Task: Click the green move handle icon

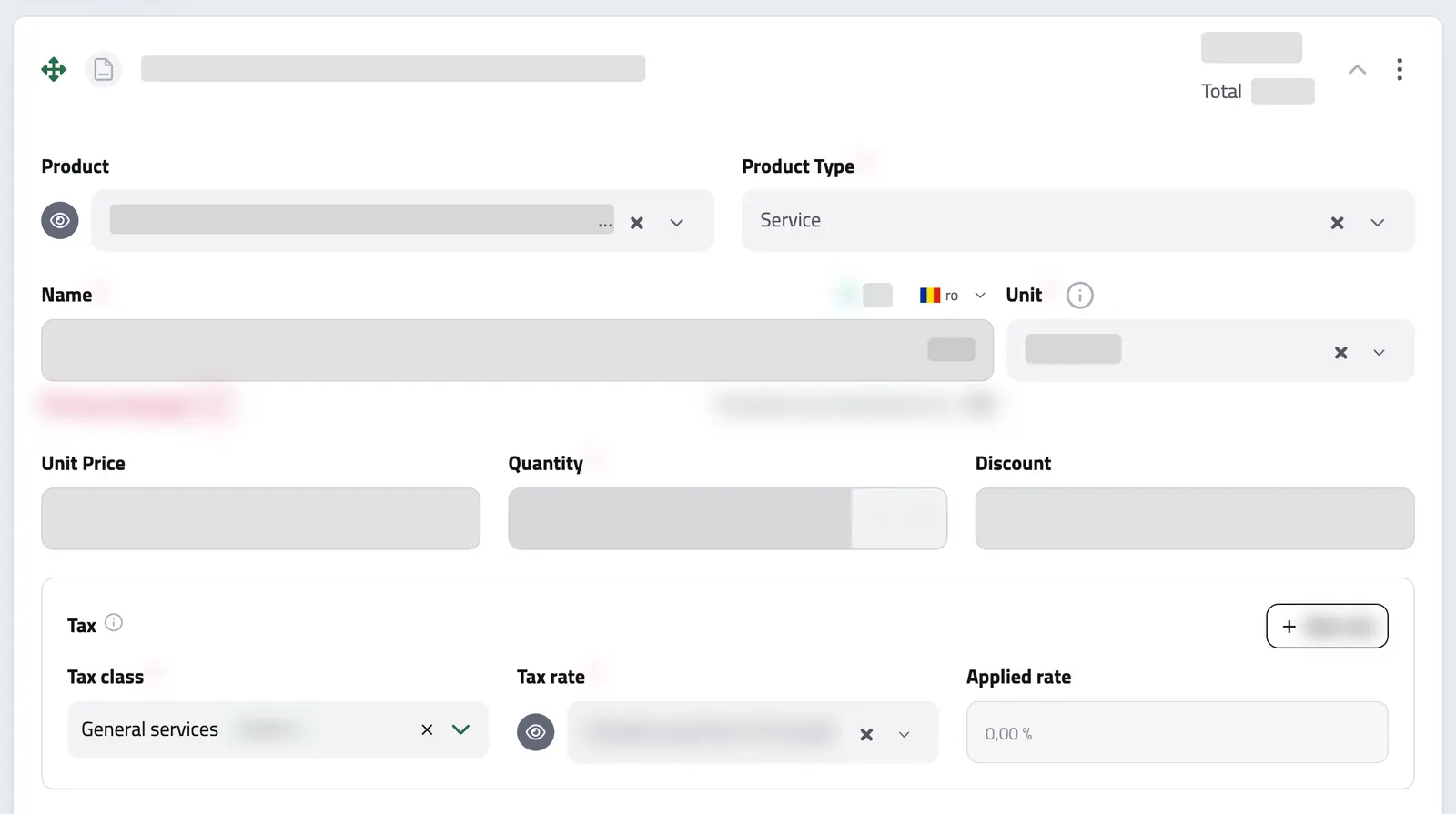Action: click(x=54, y=69)
